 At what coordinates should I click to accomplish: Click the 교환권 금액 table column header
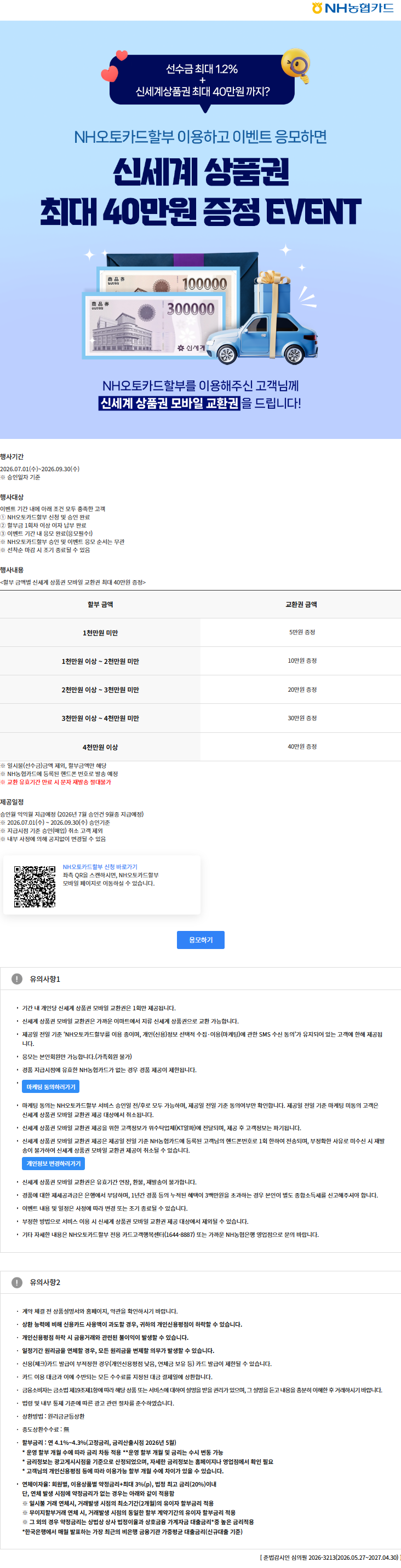pos(301,604)
